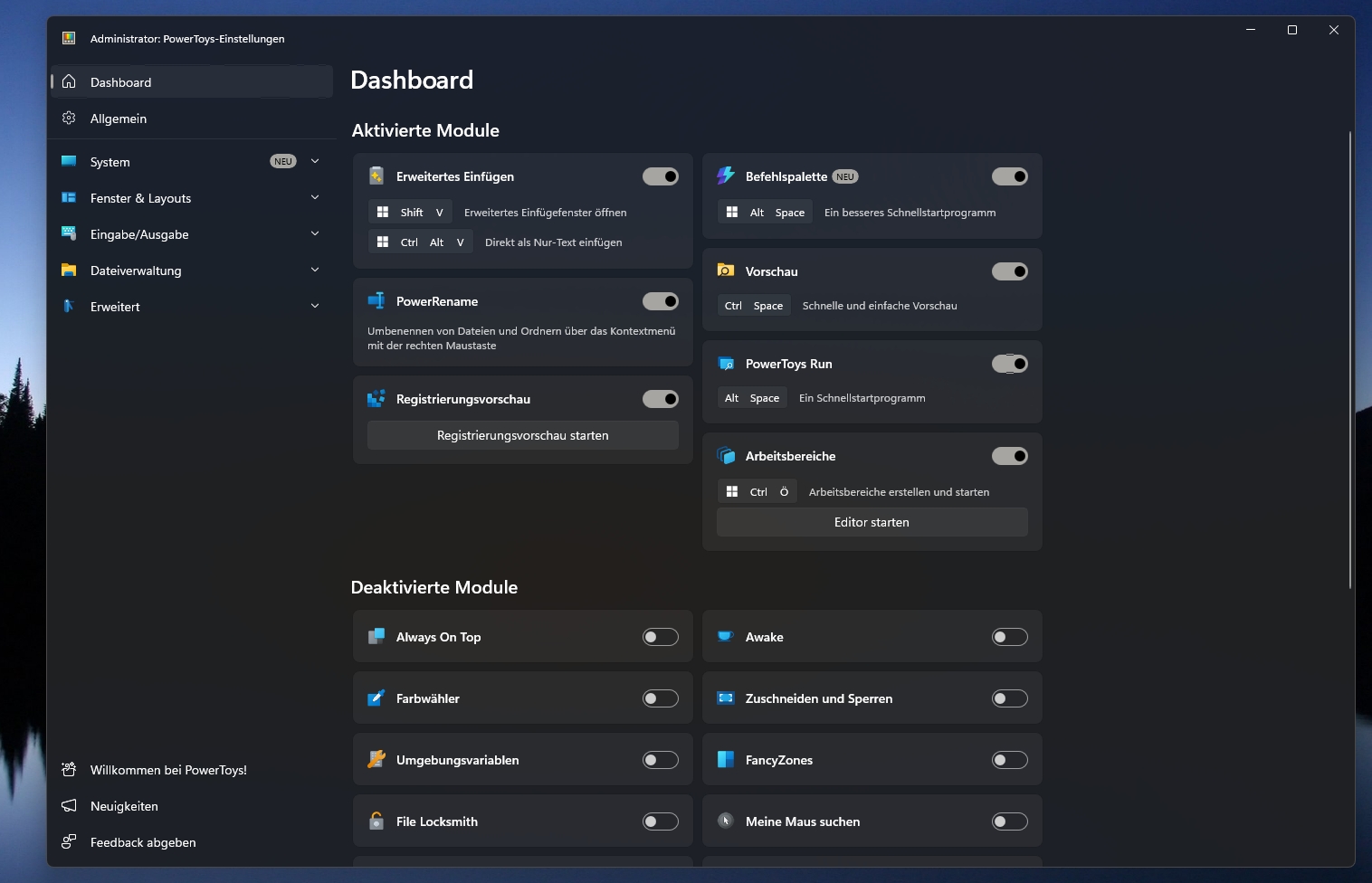Click the Zuschneiden und Sperren icon
This screenshot has height=883, width=1372.
coord(726,698)
